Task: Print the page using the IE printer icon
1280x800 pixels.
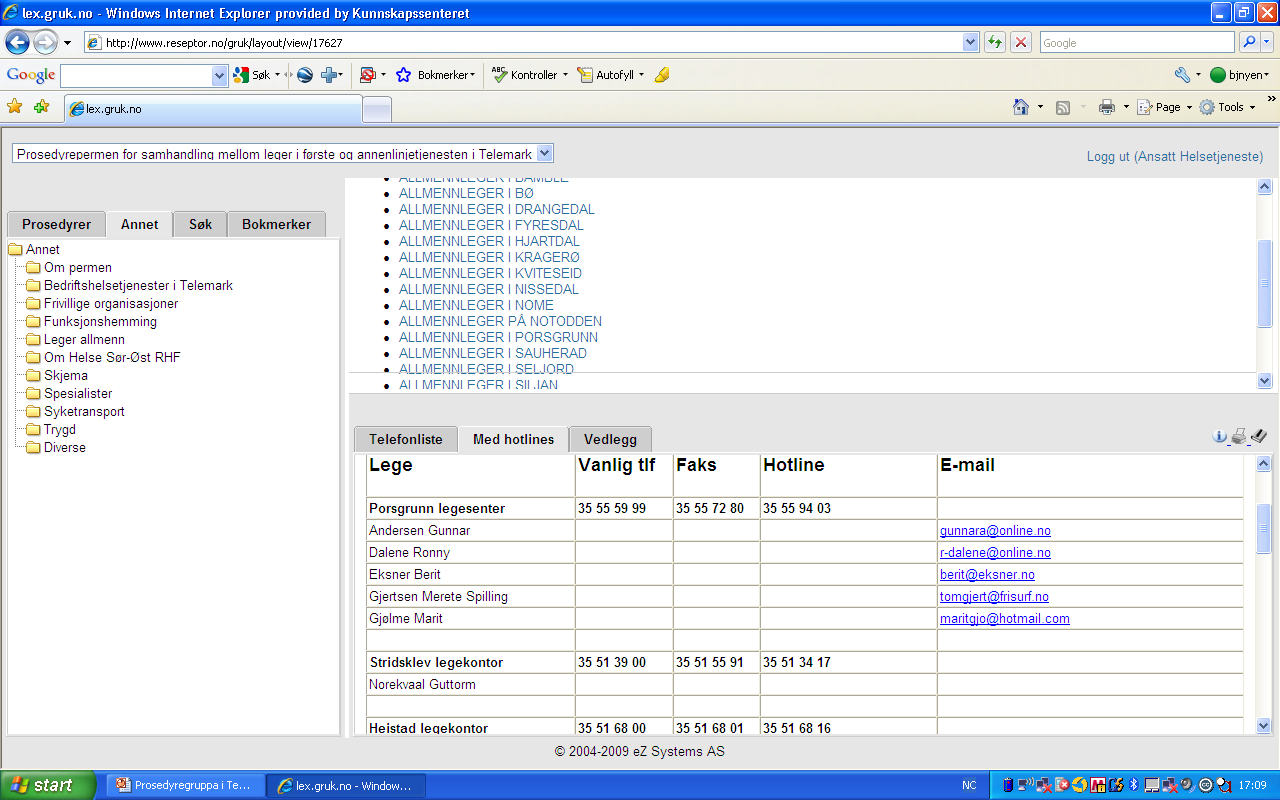Action: 1107,107
